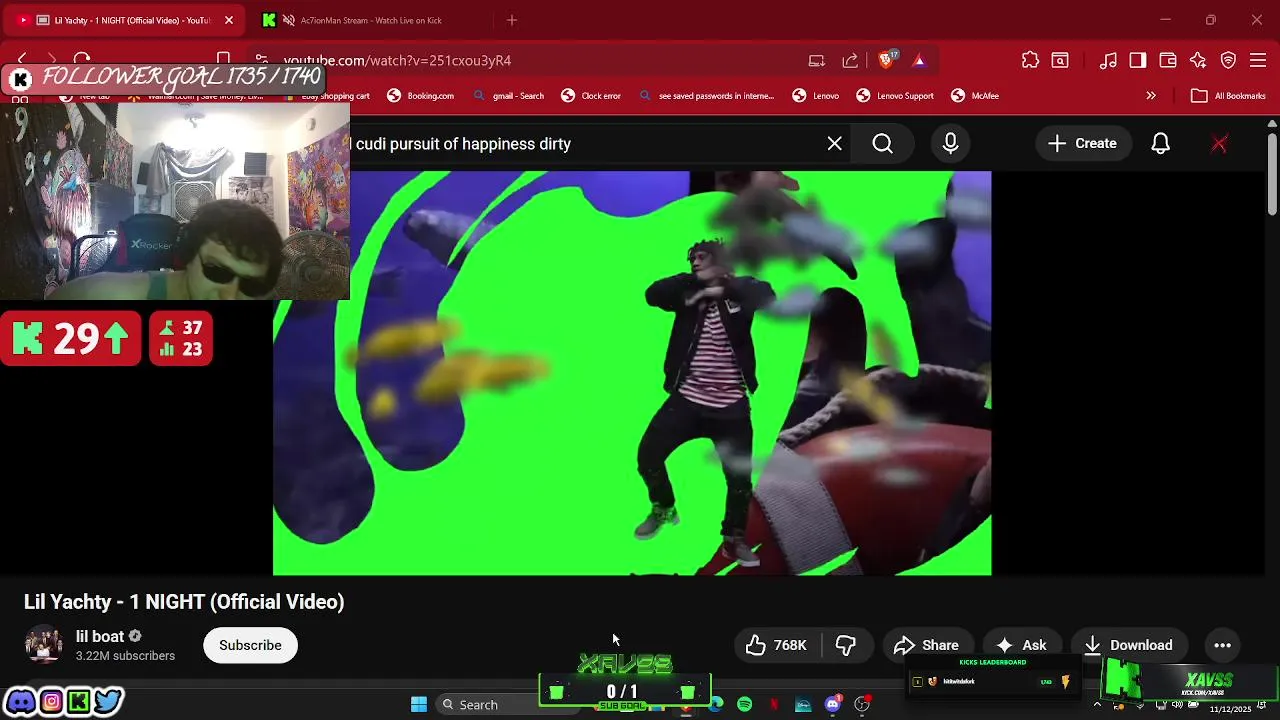Click the Download button under video
The height and width of the screenshot is (720, 1280).
click(1128, 645)
